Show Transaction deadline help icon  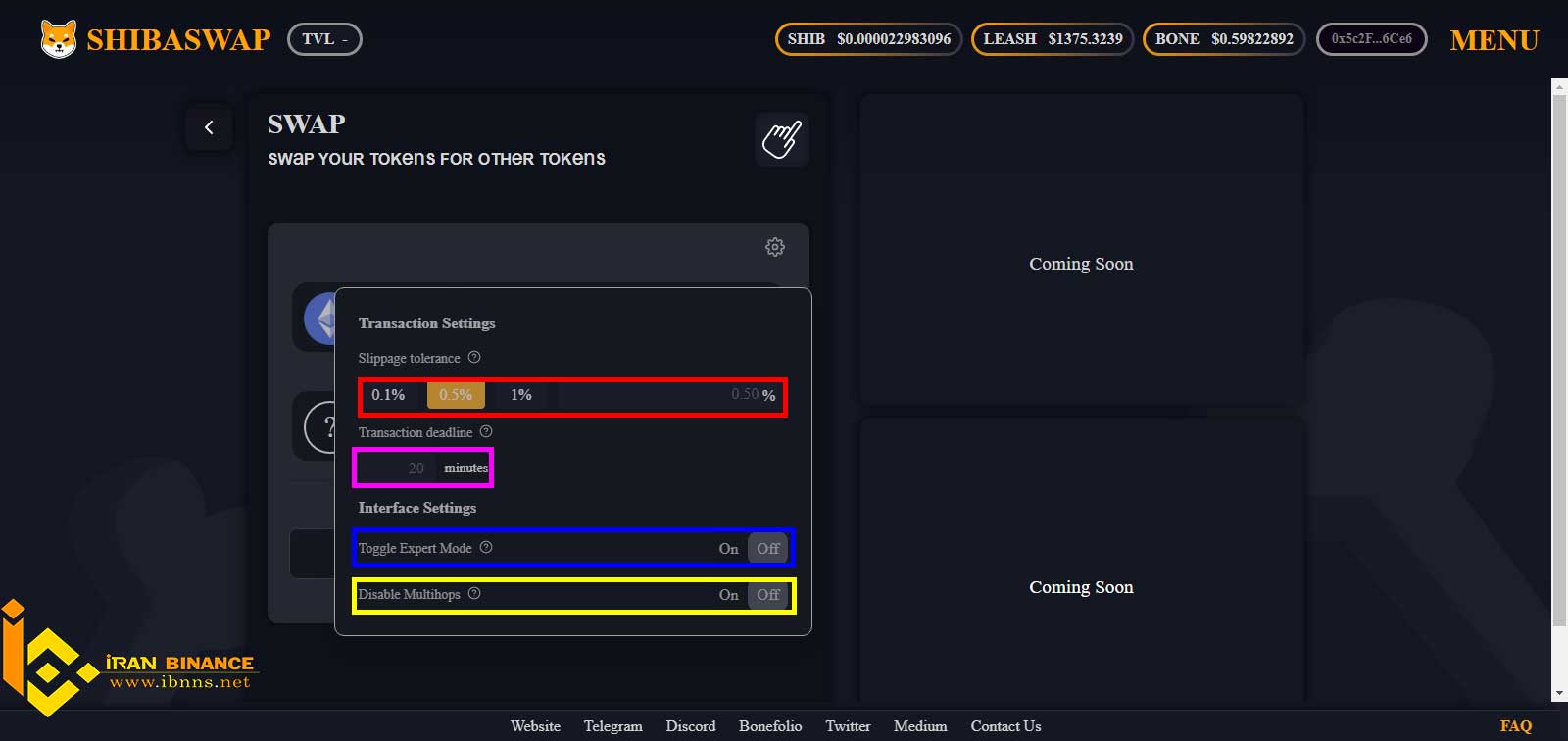click(486, 432)
